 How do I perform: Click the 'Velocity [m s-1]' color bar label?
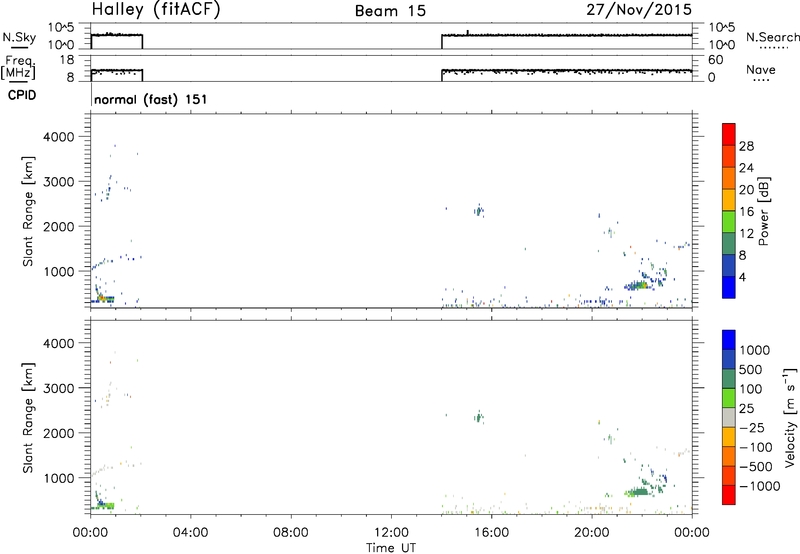(790, 417)
